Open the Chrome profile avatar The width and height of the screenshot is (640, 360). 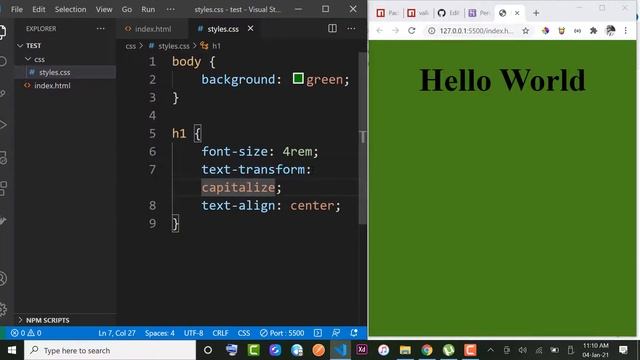[x=610, y=31]
